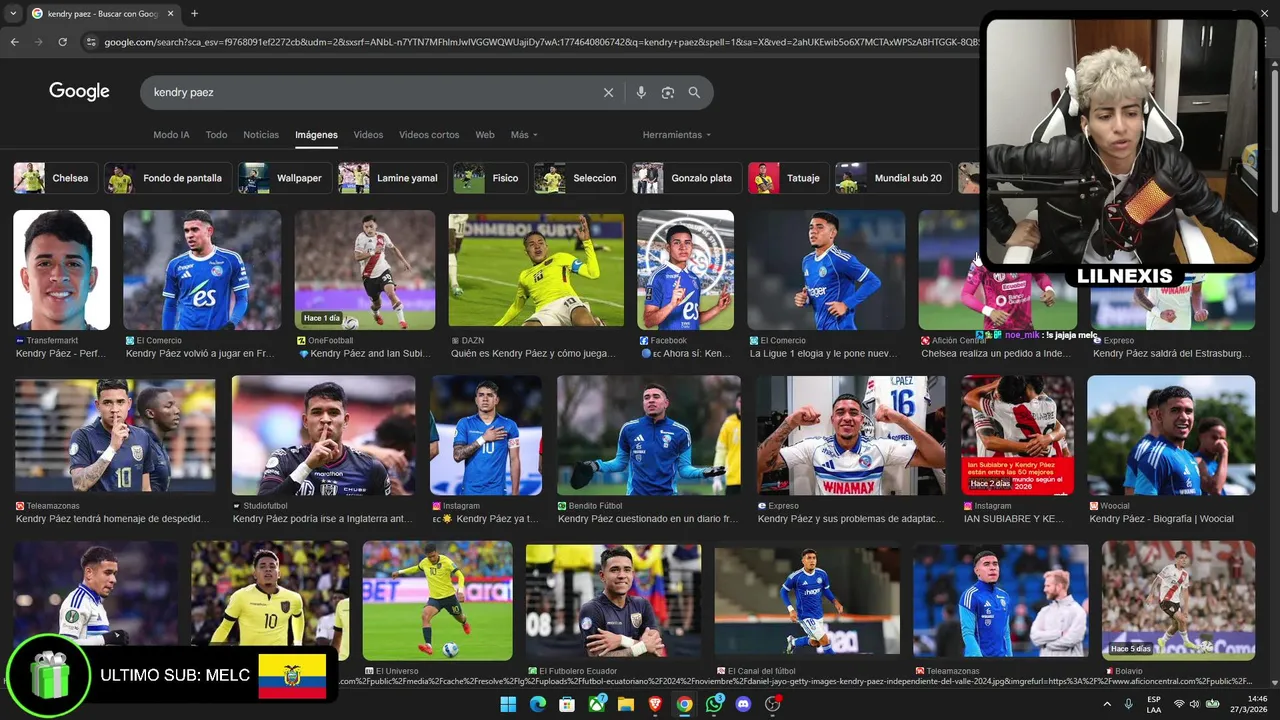Open the Studiofutbol finger-on-lips image
Viewport: 1280px width, 720px height.
click(x=323, y=435)
